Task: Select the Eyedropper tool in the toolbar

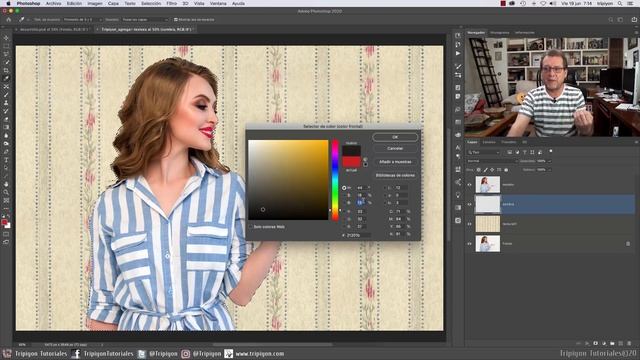Action: (x=6, y=78)
